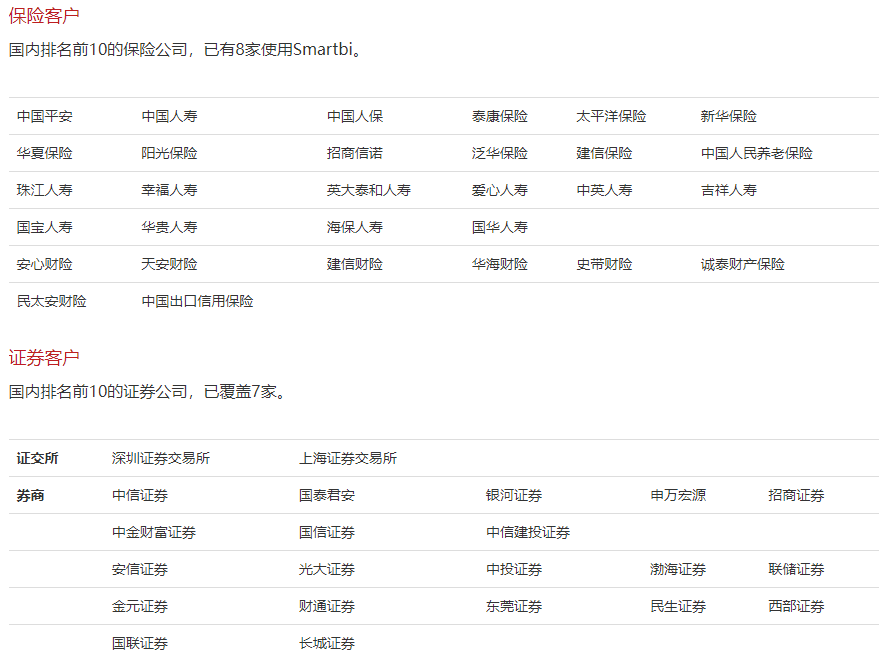Click the 中国人保 entry
879x658 pixels.
point(355,116)
